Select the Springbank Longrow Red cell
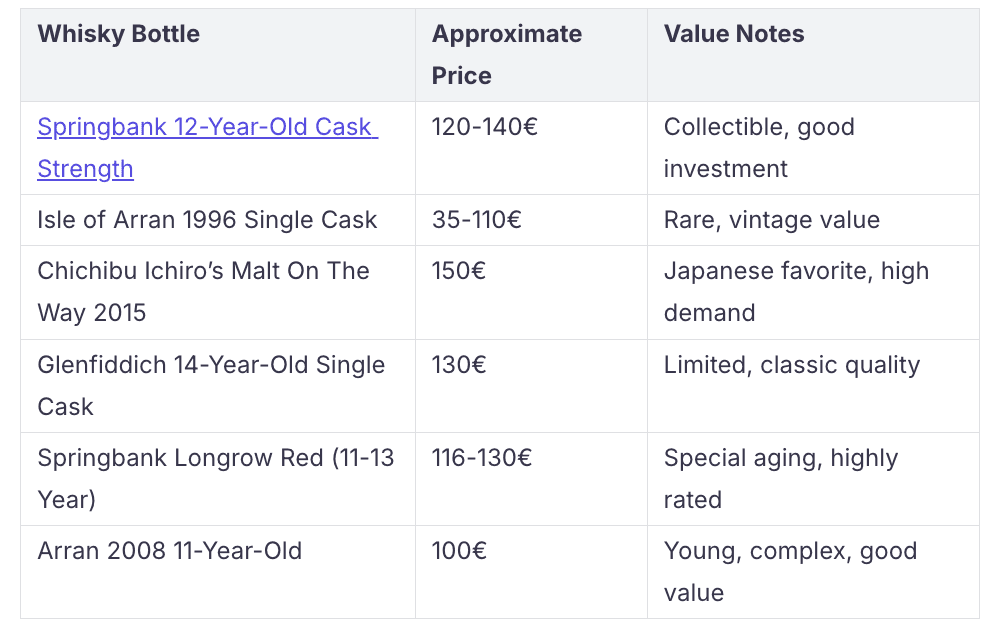This screenshot has width=1000, height=630. (x=218, y=480)
